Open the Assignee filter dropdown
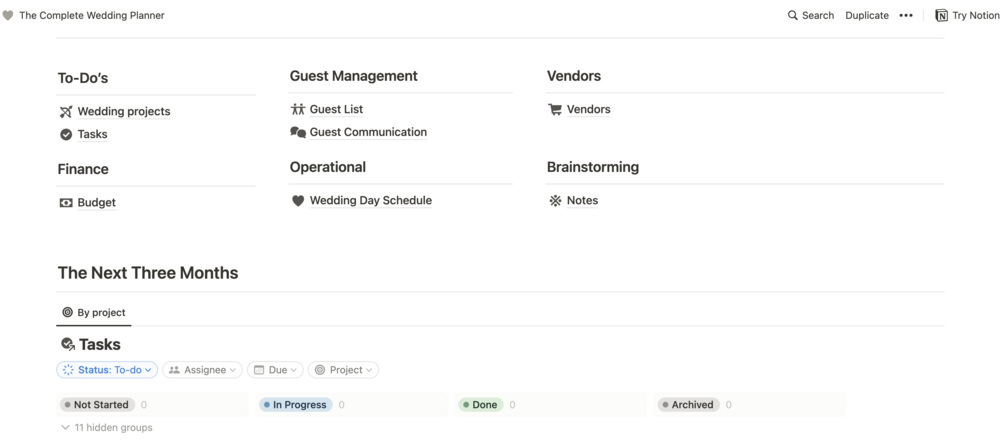 (203, 370)
